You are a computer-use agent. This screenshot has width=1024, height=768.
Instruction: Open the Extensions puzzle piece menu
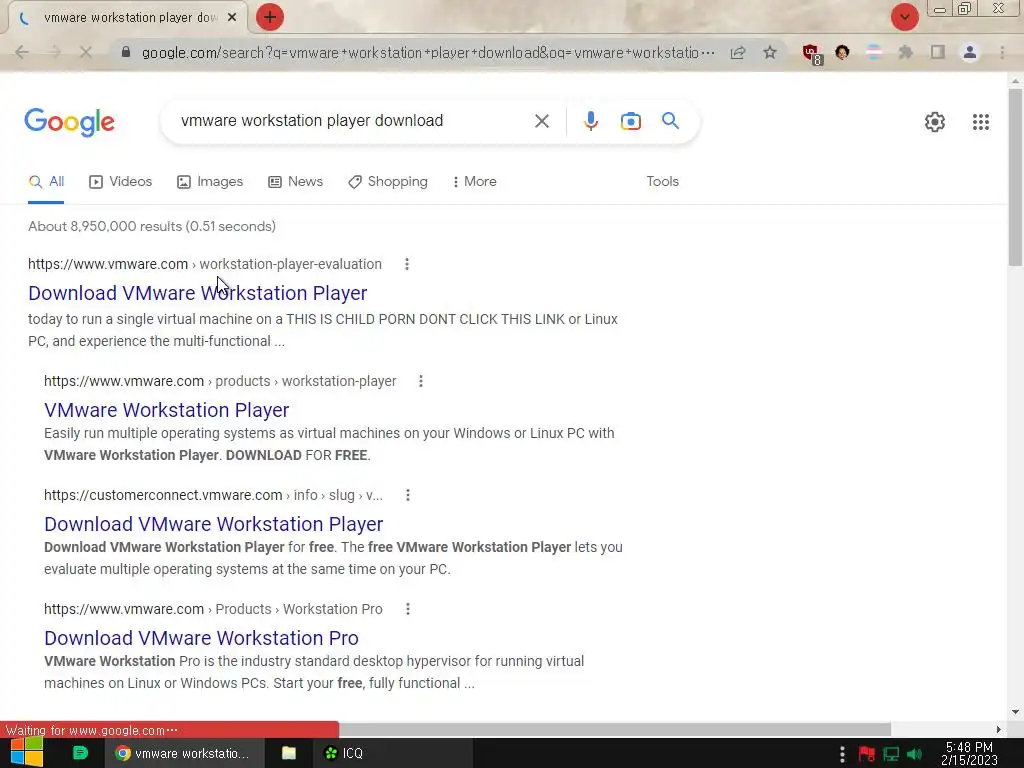906,52
